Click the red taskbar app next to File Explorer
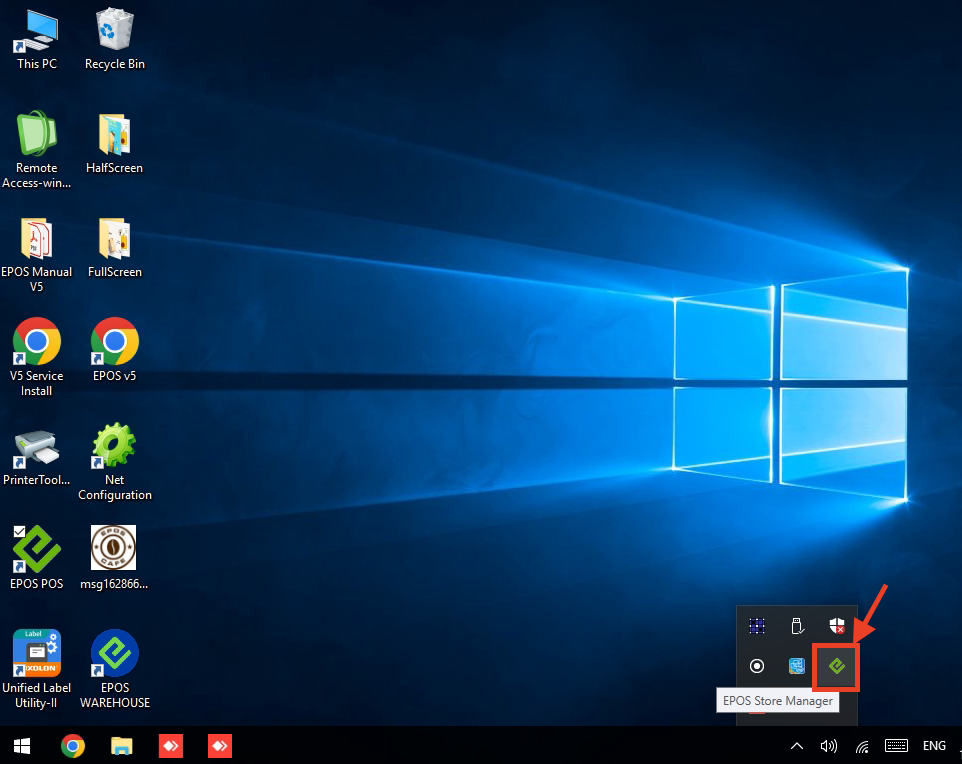Image resolution: width=962 pixels, height=764 pixels. click(x=171, y=746)
